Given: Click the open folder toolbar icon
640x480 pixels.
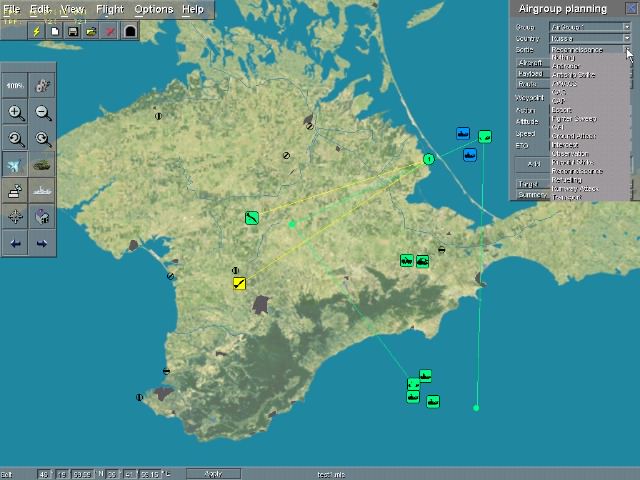Looking at the screenshot, I should click(x=91, y=31).
